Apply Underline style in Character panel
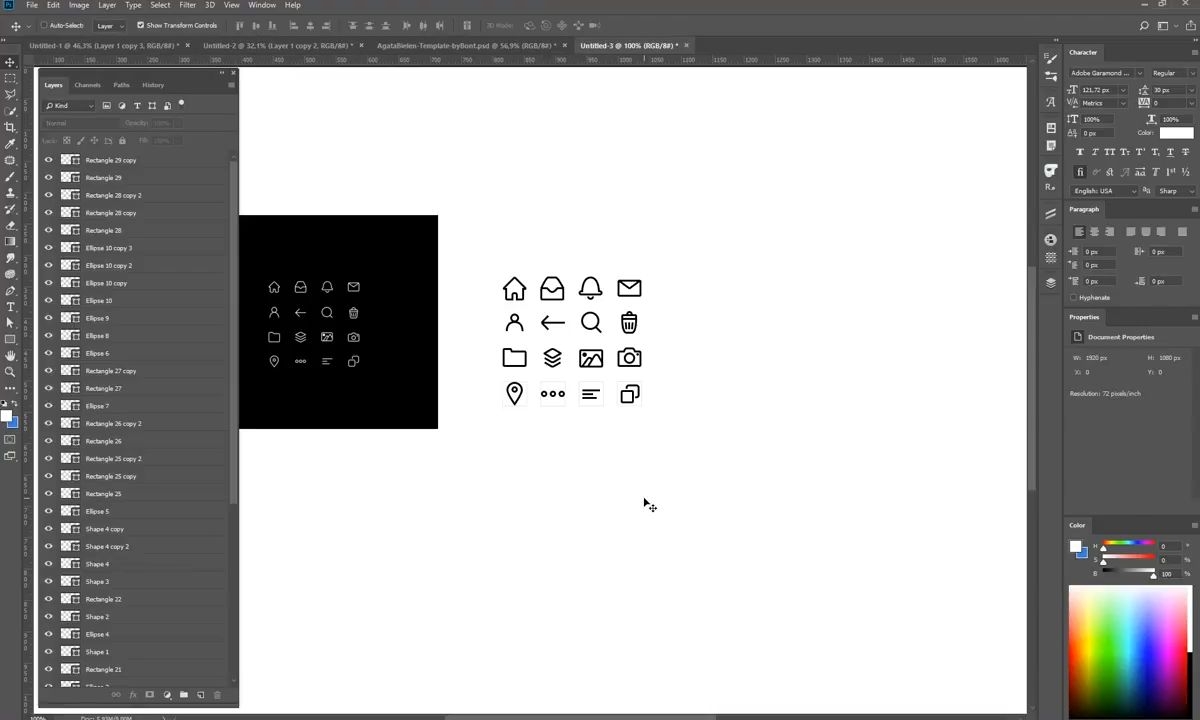Image resolution: width=1200 pixels, height=720 pixels. (x=1169, y=152)
